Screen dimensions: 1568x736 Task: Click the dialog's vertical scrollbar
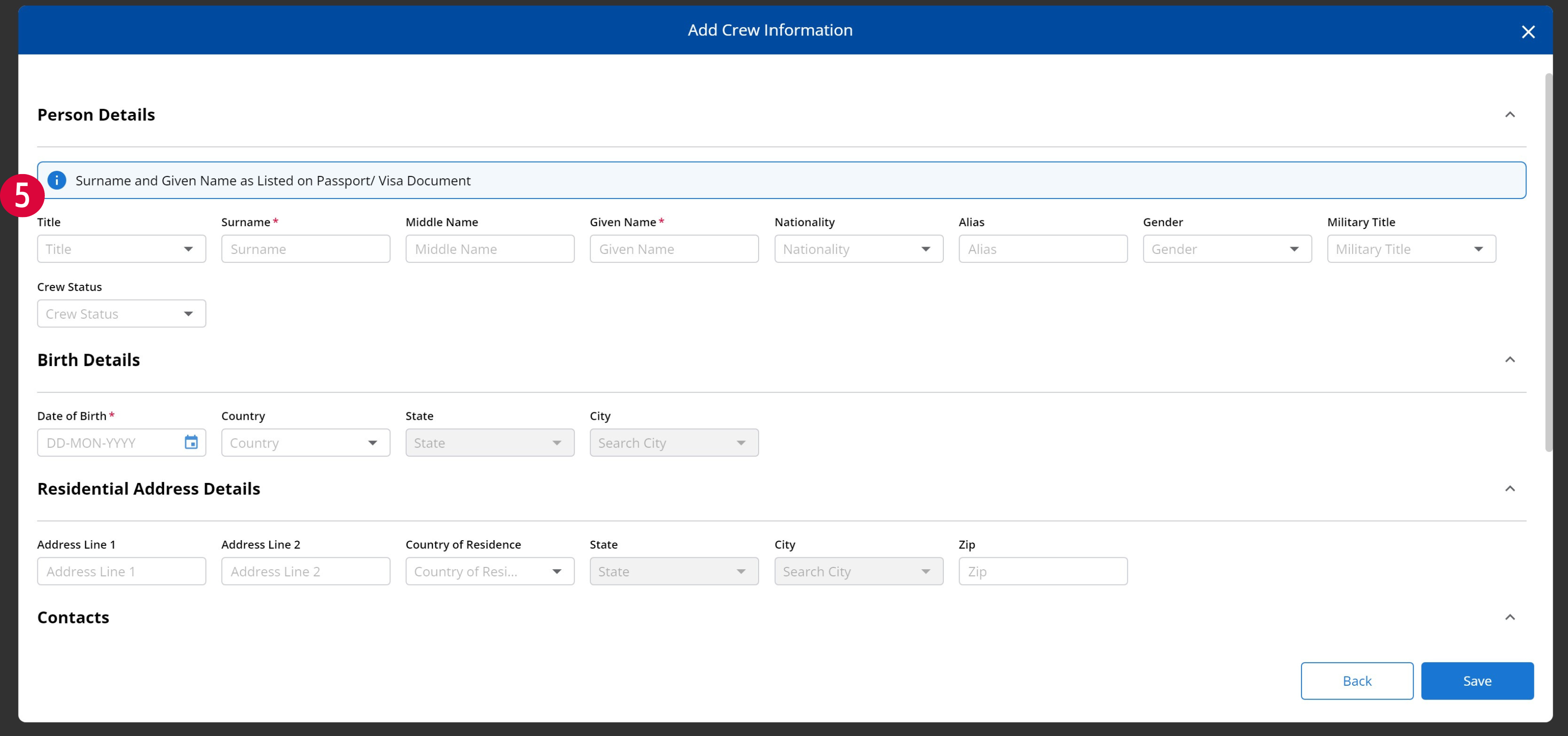[x=1549, y=263]
